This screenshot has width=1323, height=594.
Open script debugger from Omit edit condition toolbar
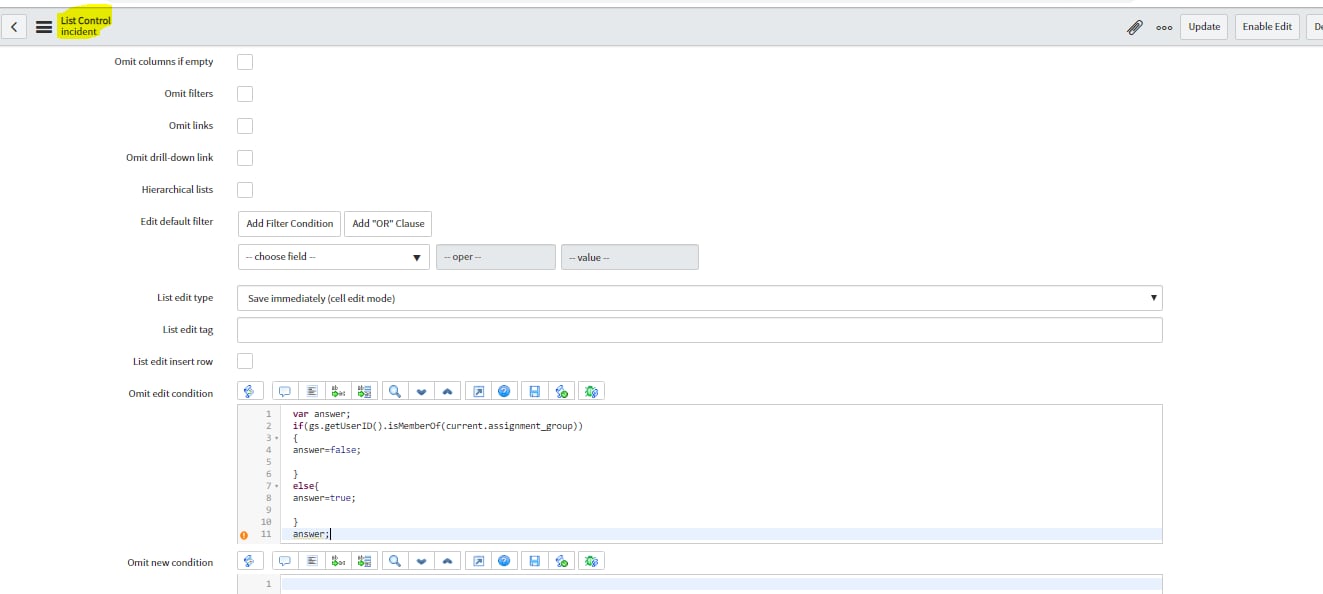592,392
